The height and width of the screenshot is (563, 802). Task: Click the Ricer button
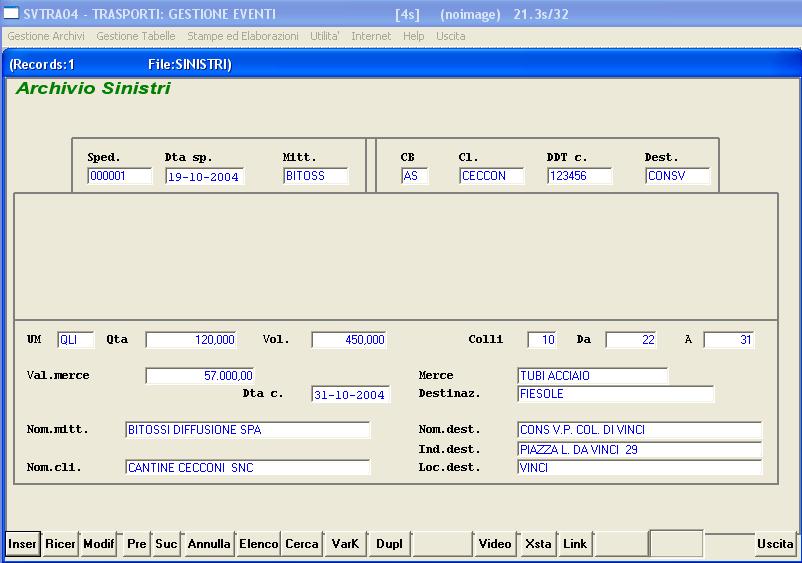[60, 544]
